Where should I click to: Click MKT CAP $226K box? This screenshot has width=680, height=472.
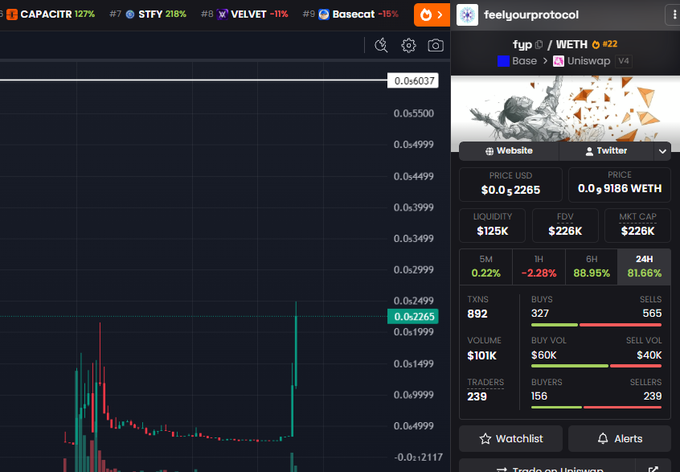pos(638,225)
